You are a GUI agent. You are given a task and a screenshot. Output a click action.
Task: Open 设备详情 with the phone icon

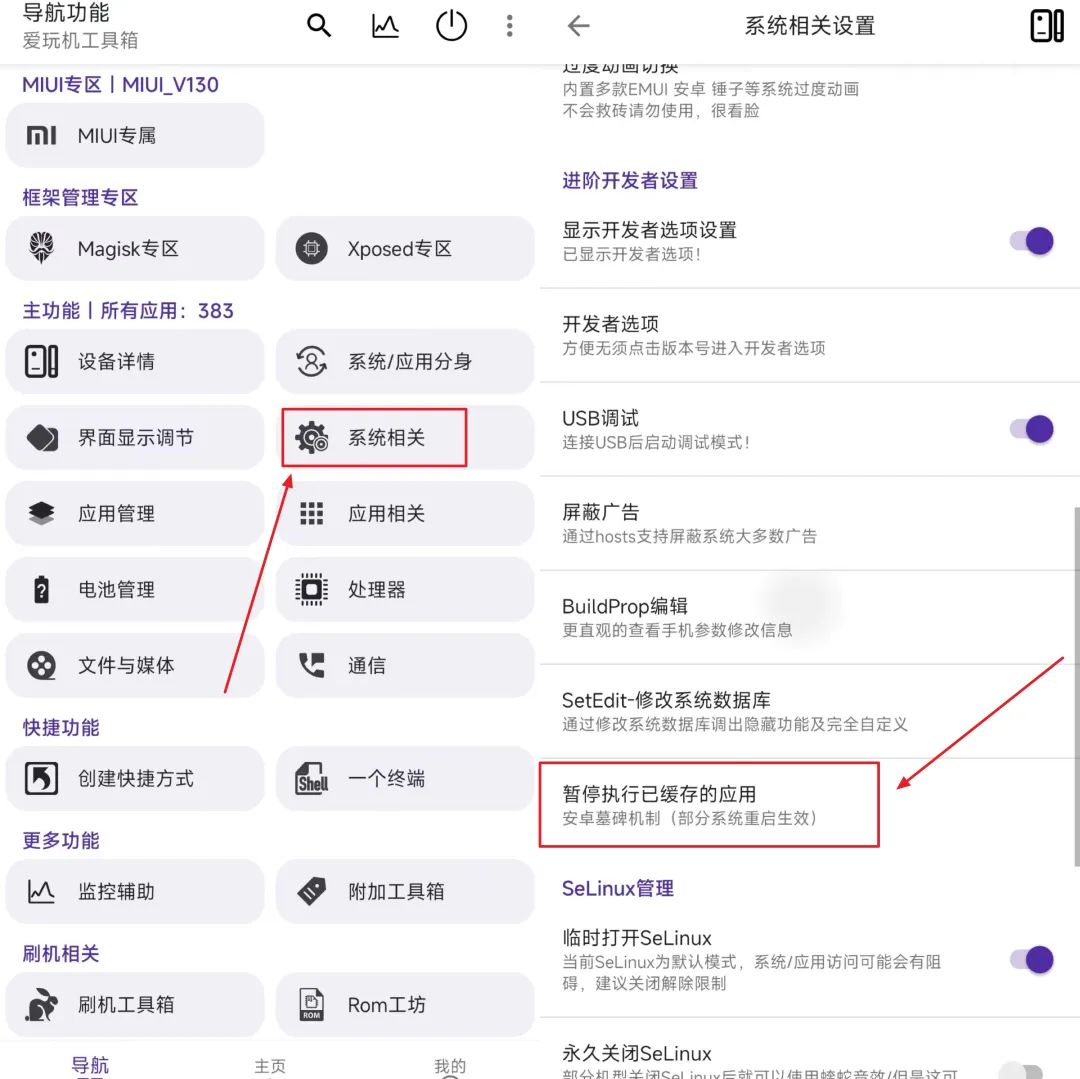pyautogui.click(x=40, y=361)
